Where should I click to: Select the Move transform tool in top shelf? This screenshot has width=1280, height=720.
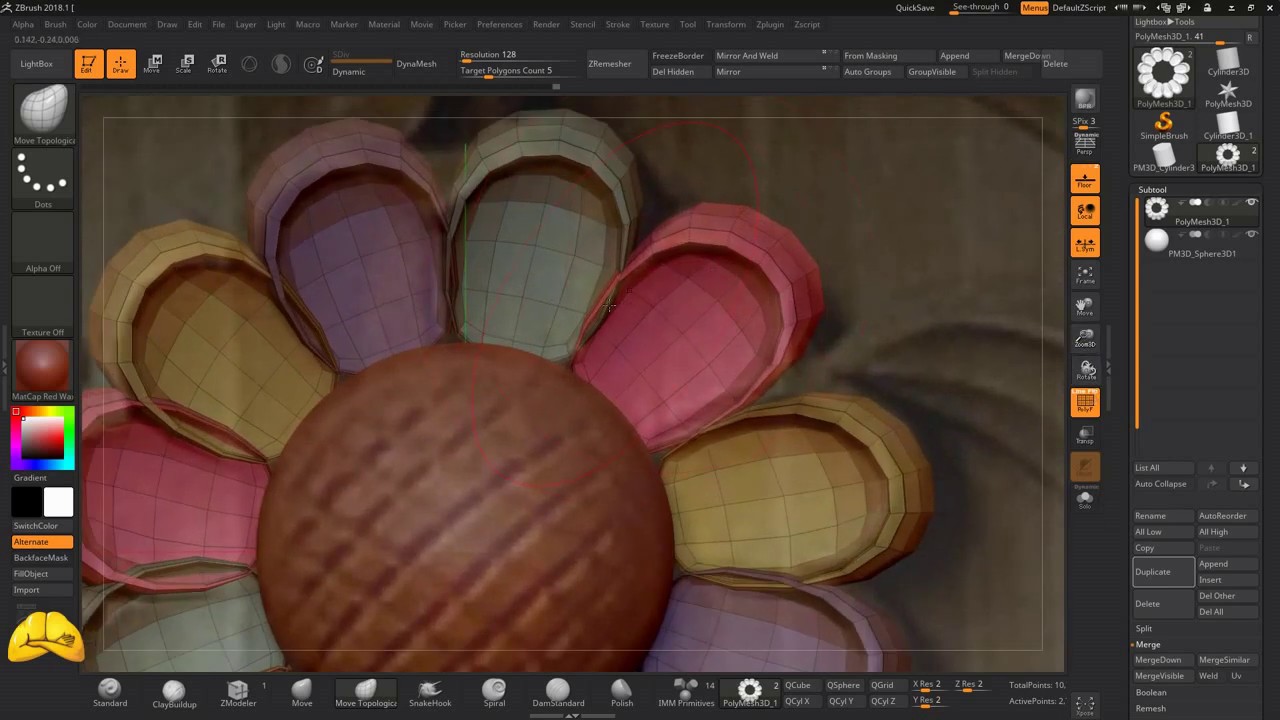(152, 64)
